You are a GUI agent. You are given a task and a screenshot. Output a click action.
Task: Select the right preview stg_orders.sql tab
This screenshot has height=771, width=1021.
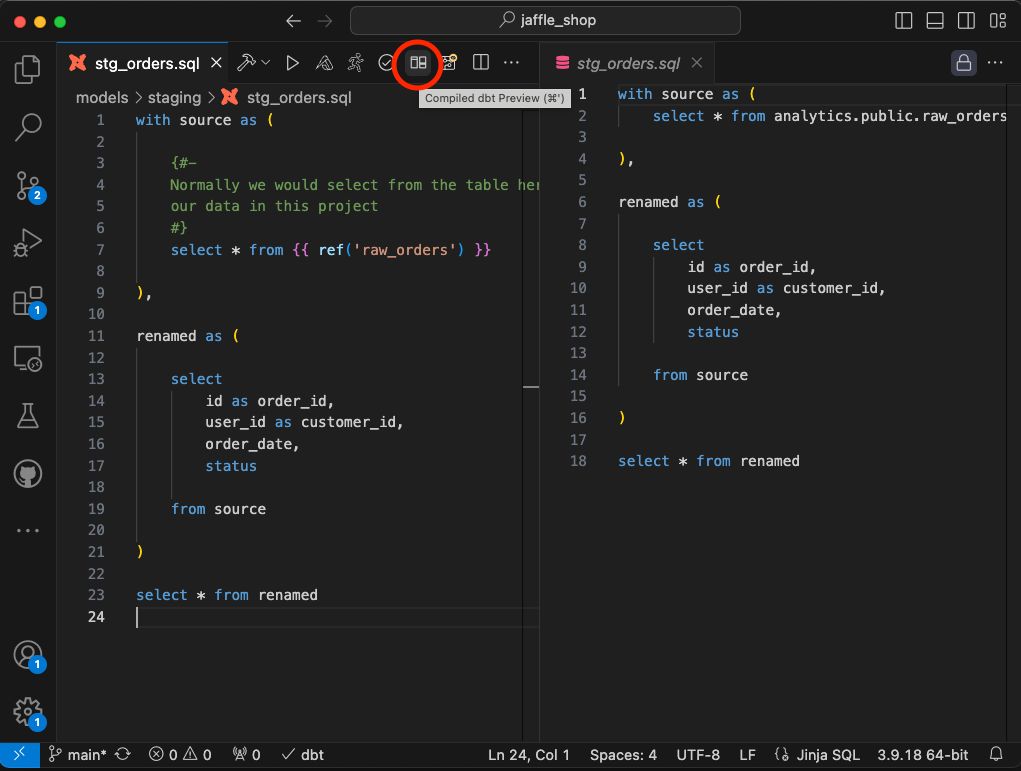[628, 63]
